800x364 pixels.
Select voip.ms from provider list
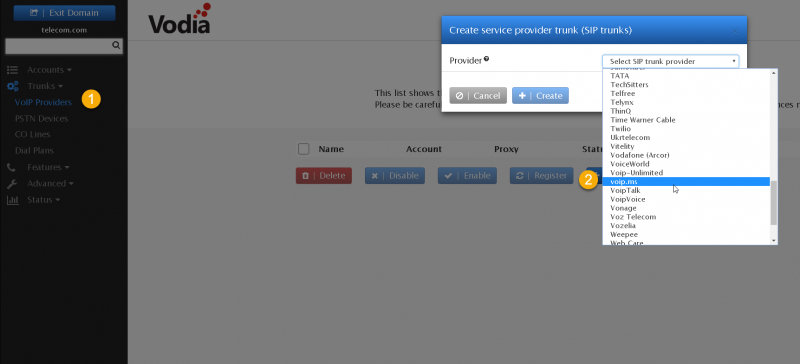686,182
